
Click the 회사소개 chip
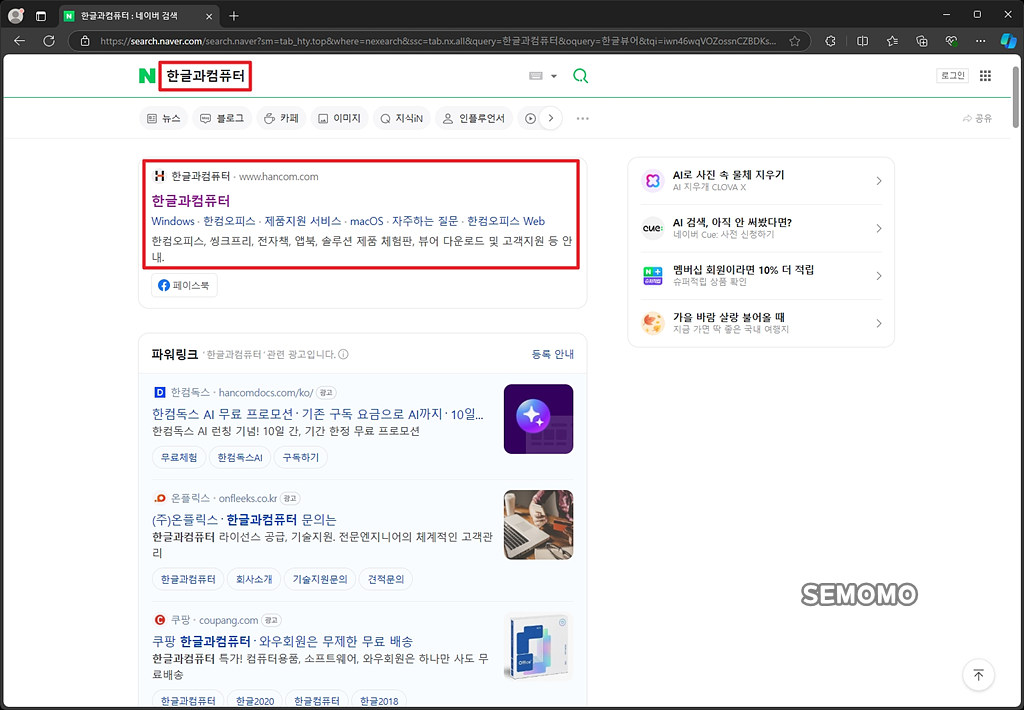(x=254, y=579)
